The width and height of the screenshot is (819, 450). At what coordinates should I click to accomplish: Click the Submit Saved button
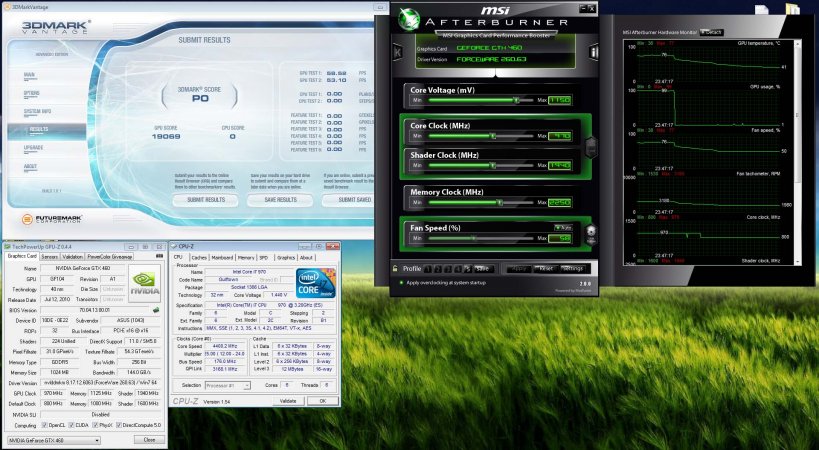(349, 200)
